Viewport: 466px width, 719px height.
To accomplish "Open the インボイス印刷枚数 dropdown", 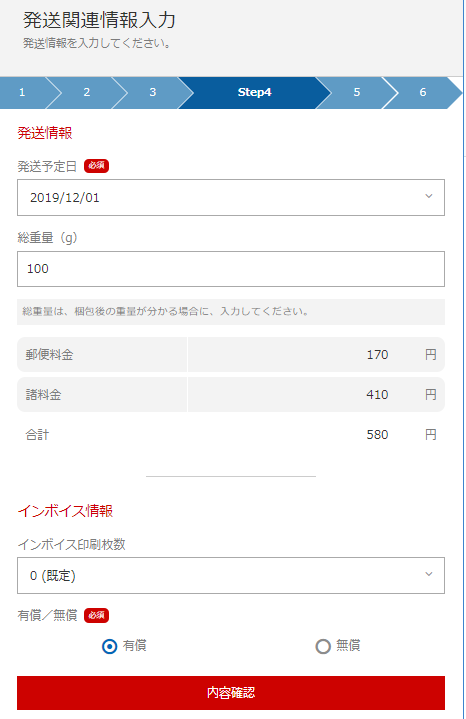I will coord(231,575).
